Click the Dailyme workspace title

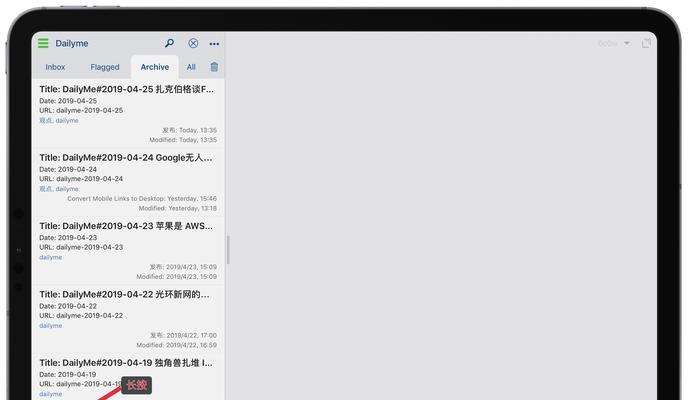point(72,43)
